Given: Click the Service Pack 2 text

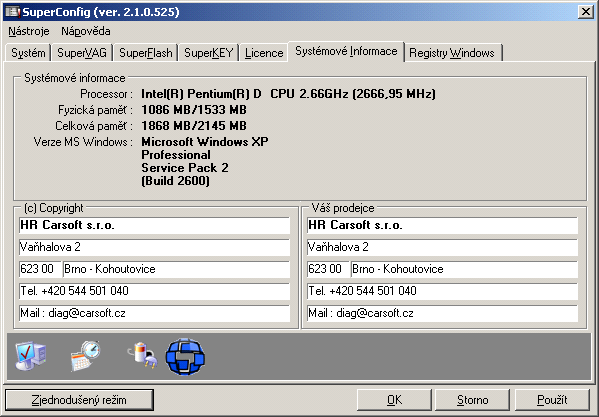Looking at the screenshot, I should click(x=185, y=168).
